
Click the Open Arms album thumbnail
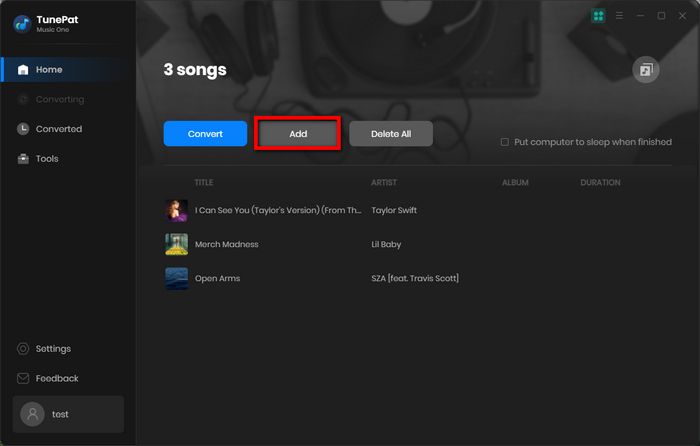coord(176,278)
